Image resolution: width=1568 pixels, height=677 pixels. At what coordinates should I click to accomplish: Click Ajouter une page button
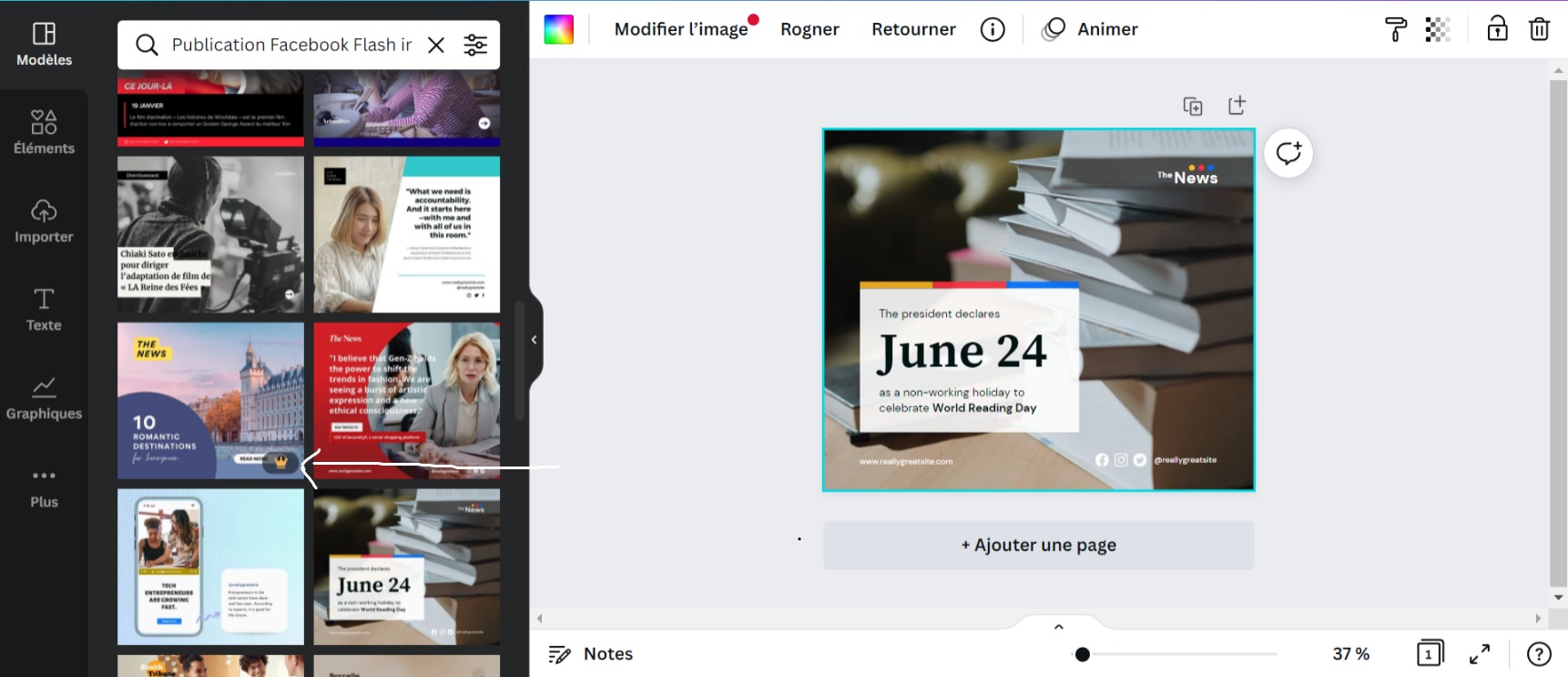1038,545
